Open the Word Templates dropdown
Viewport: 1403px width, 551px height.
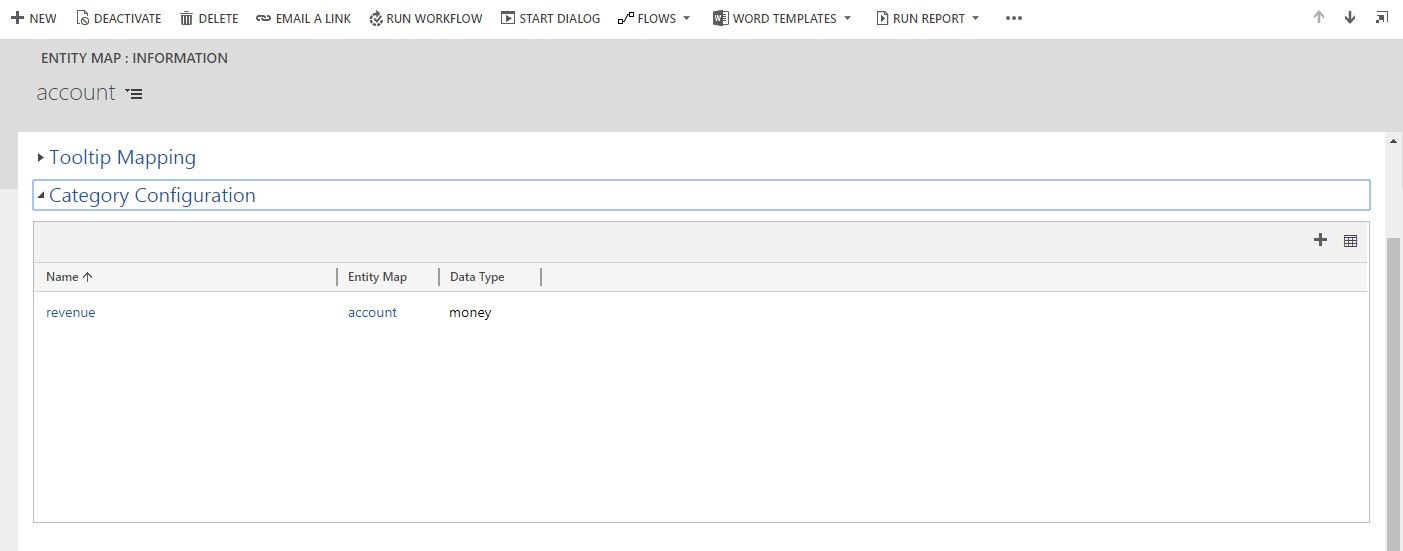pyautogui.click(x=782, y=18)
